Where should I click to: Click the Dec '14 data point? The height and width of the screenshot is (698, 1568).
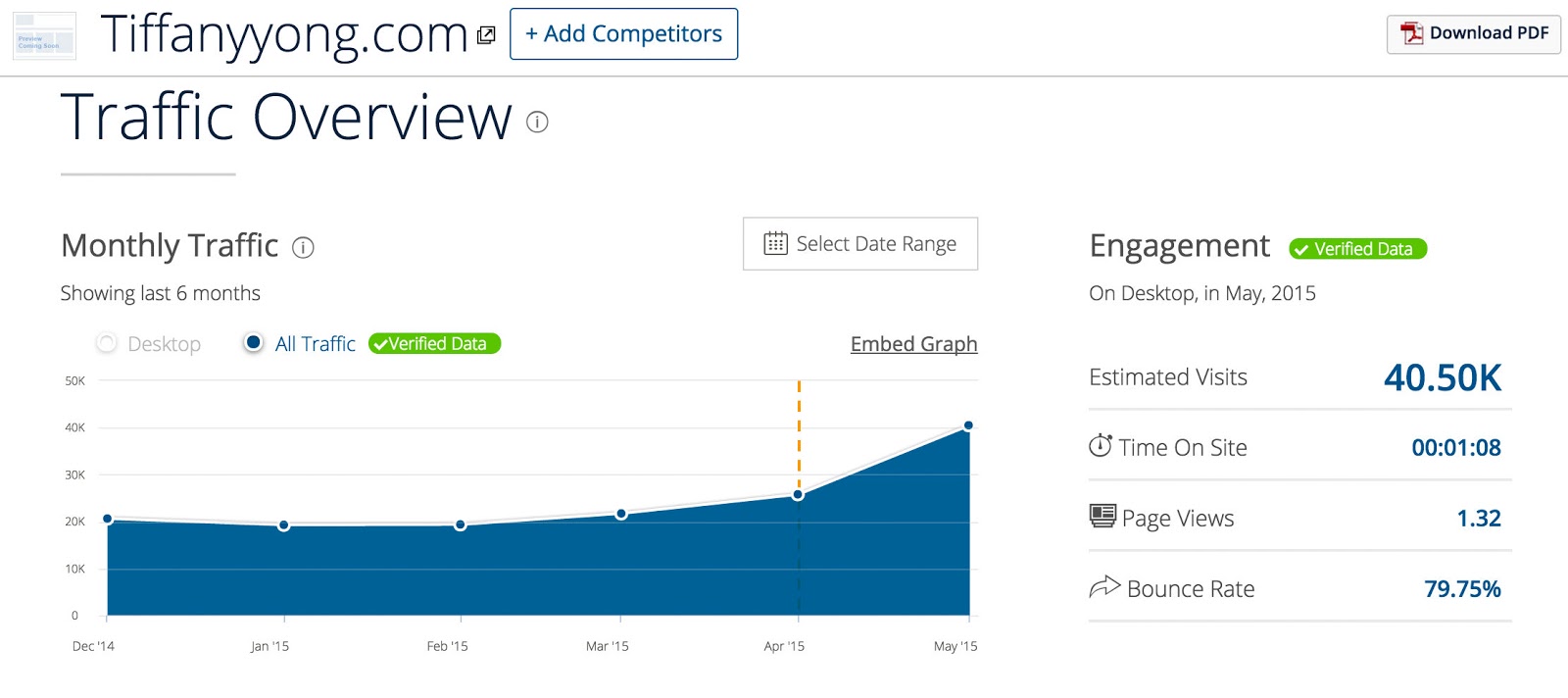(x=108, y=520)
